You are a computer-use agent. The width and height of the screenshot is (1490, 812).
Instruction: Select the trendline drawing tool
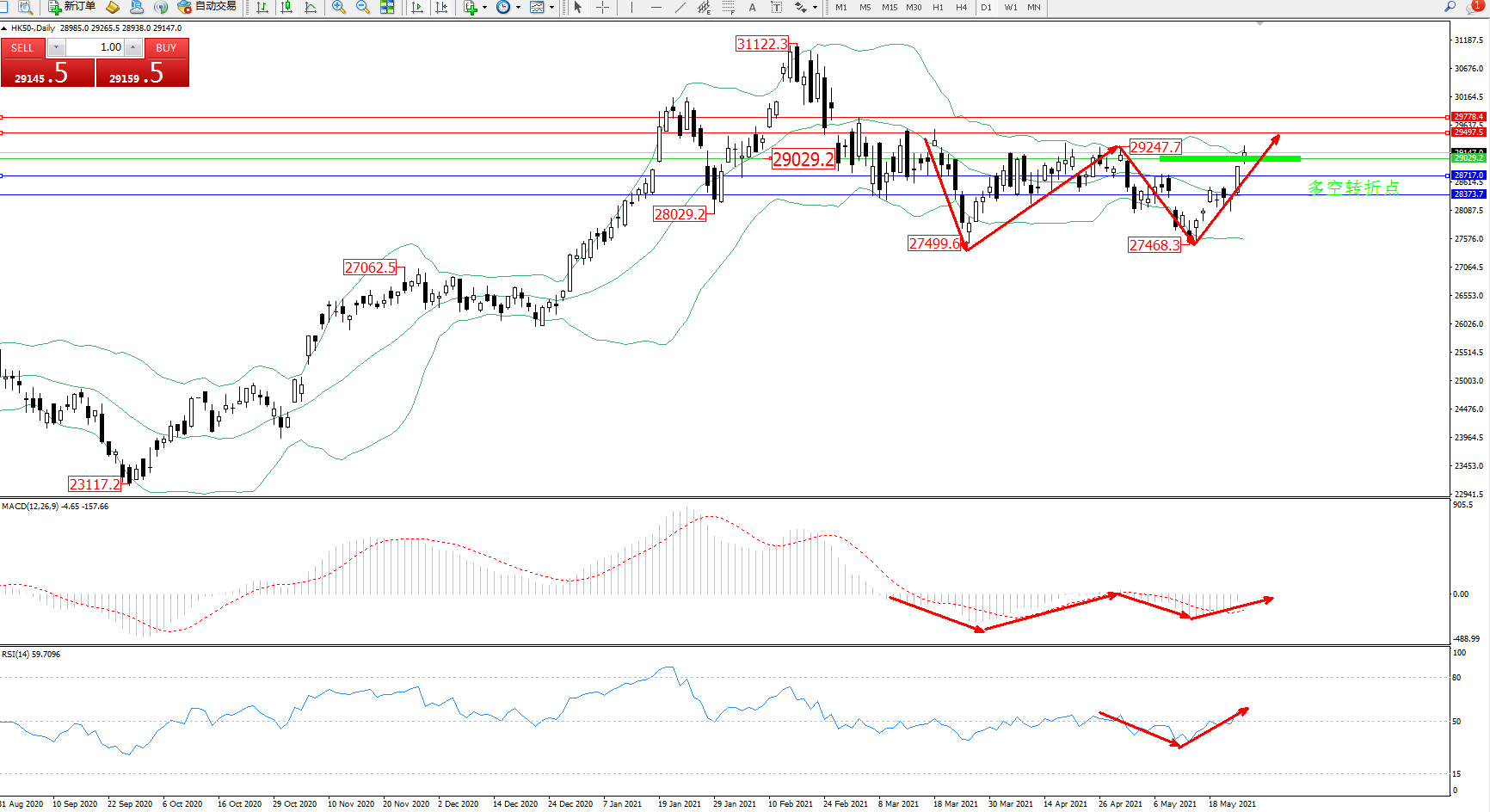click(680, 7)
